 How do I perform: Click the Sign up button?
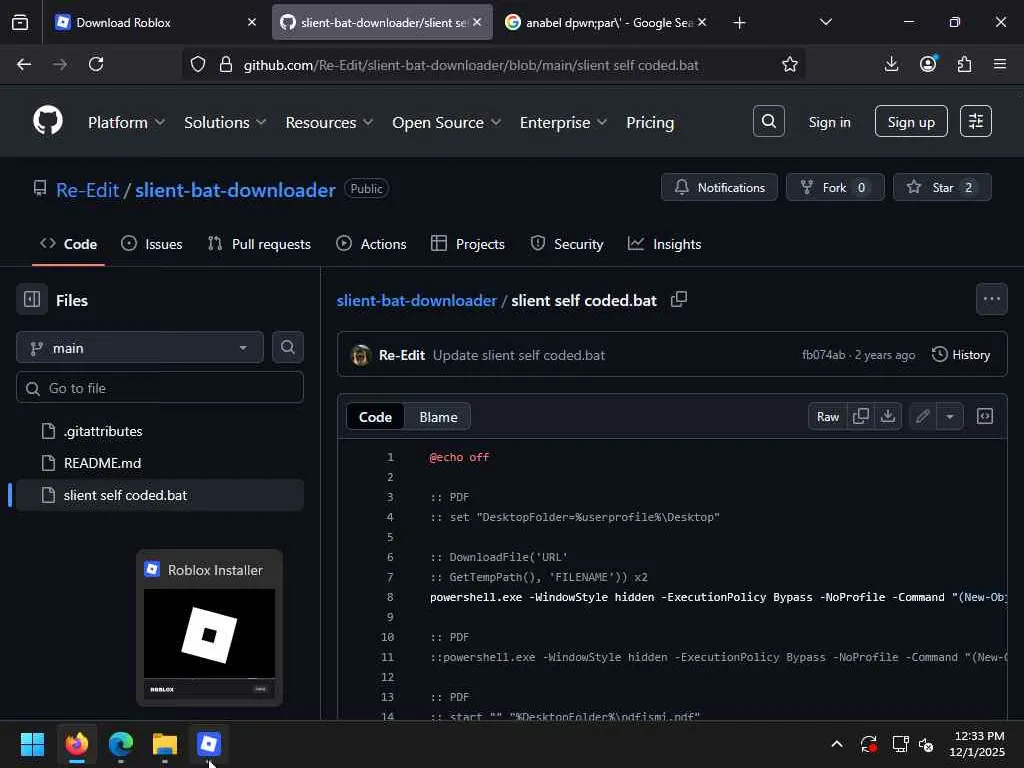911,121
